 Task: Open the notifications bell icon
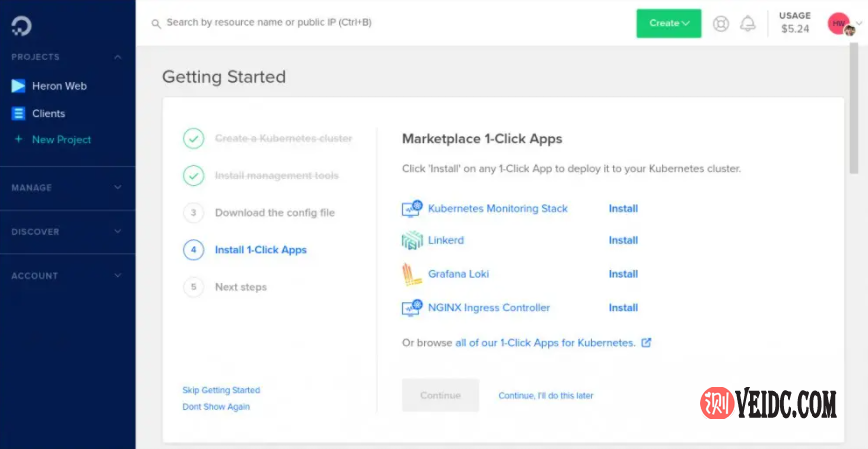tap(747, 23)
